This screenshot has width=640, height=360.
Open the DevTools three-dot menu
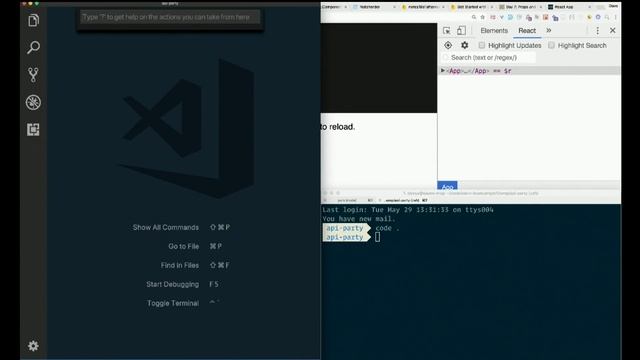pos(598,31)
